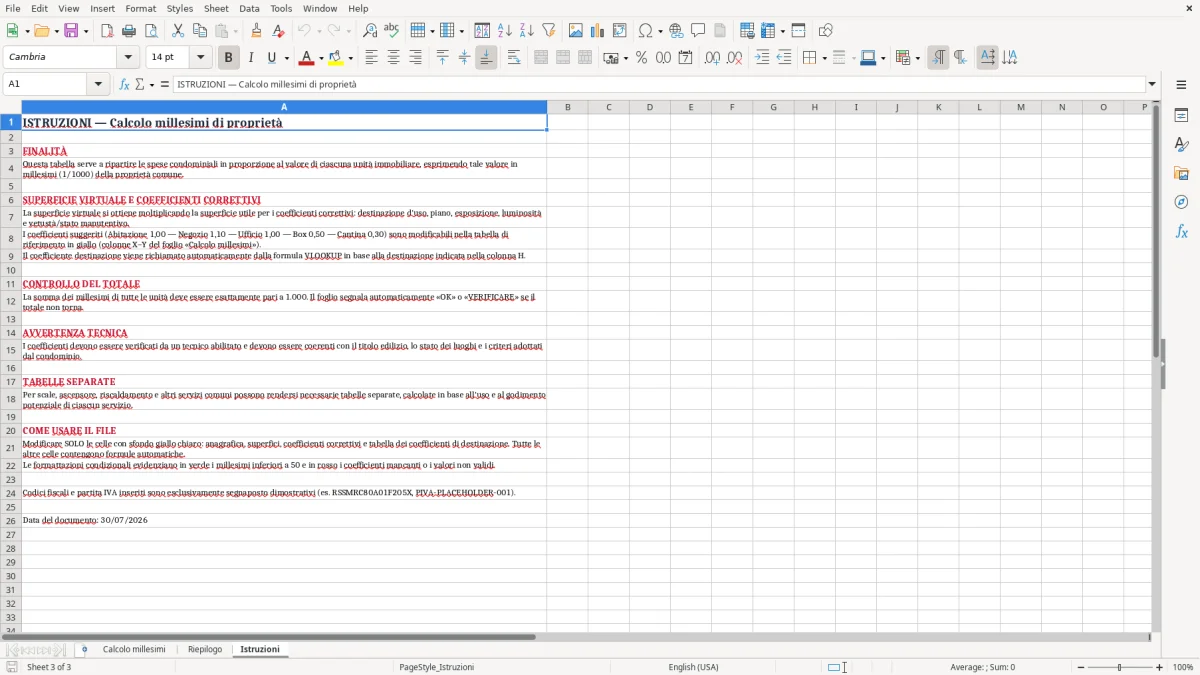The image size is (1200, 675).
Task: Open the Sheet menu
Action: coord(216,8)
